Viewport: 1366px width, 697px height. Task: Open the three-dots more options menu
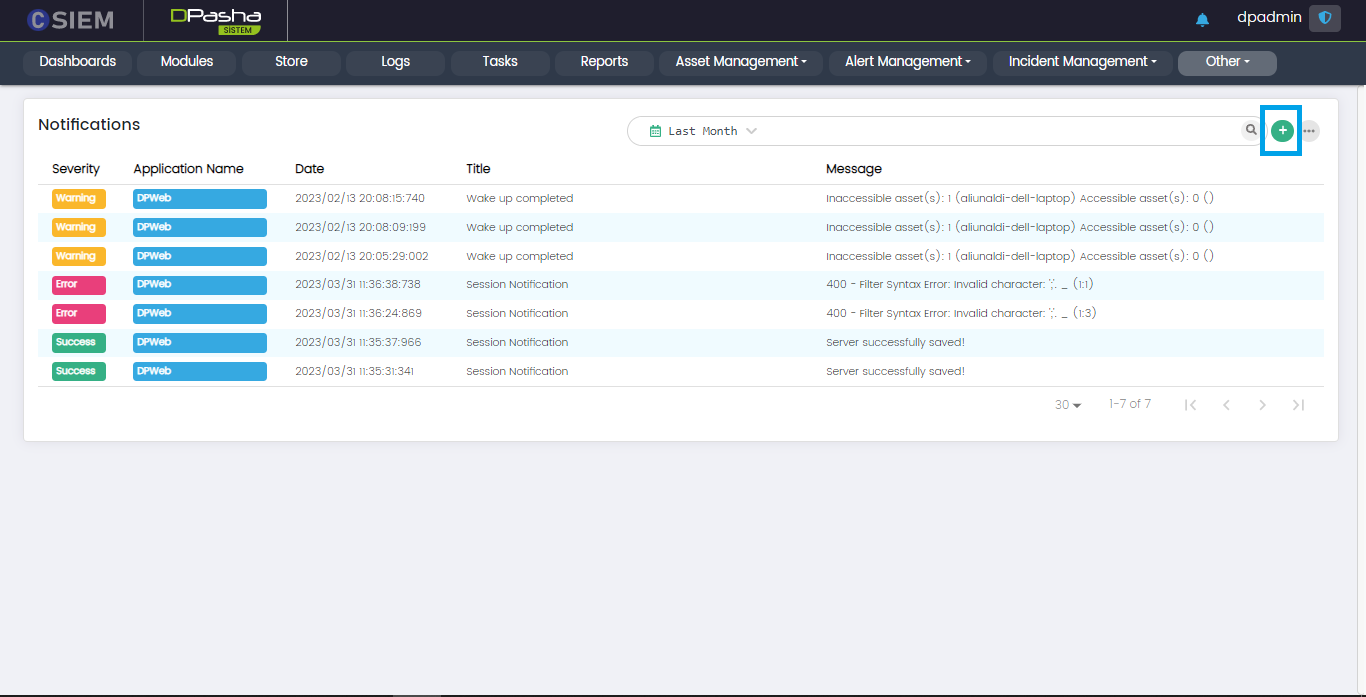click(x=1309, y=131)
